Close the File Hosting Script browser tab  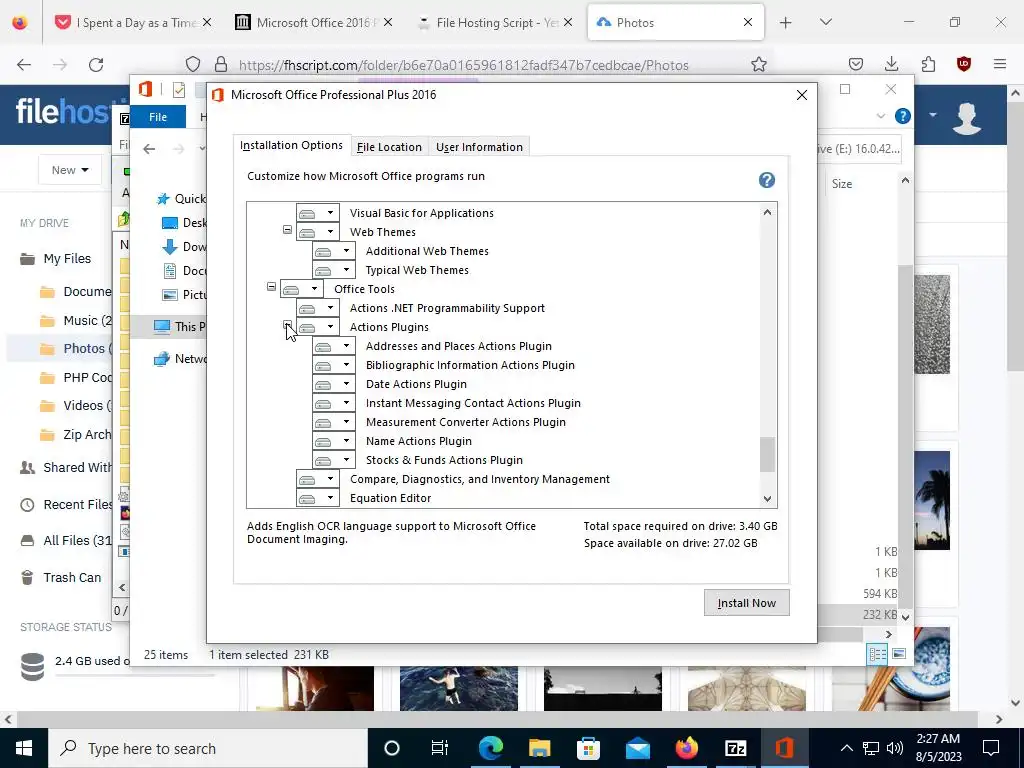click(x=568, y=22)
